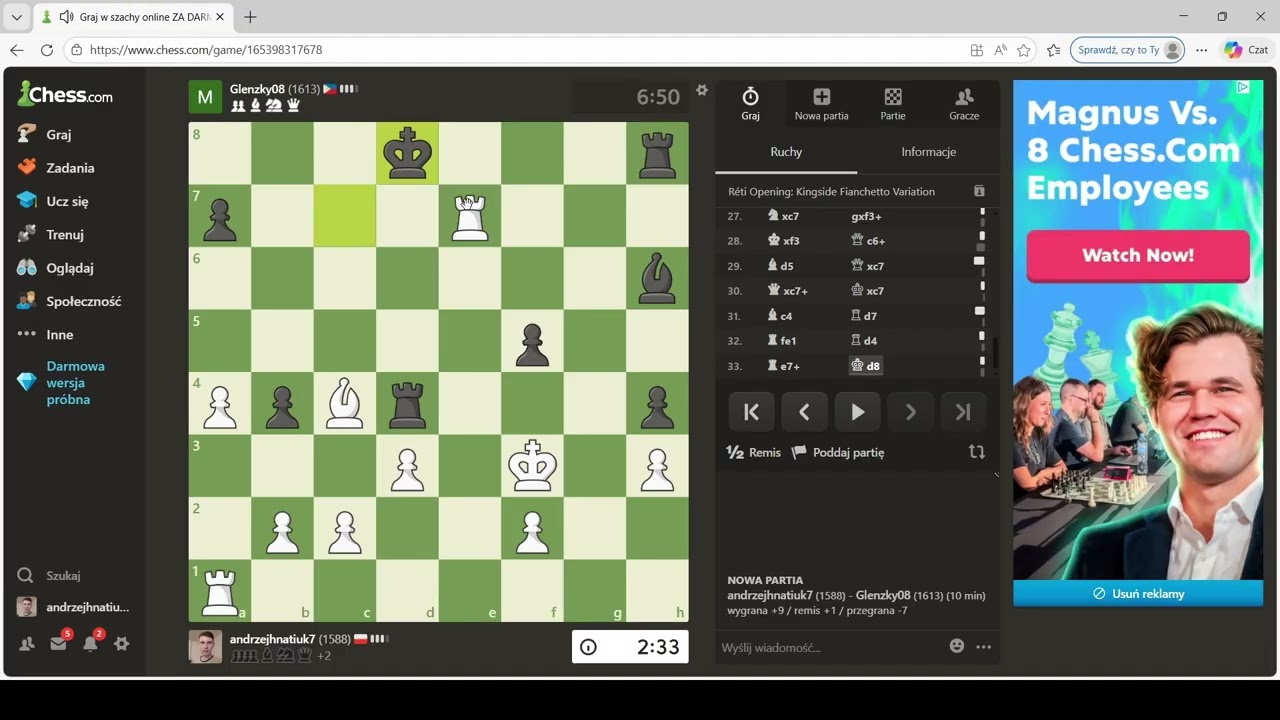Offer a draw with Remis
This screenshot has height=720, width=1280.
pyautogui.click(x=754, y=452)
